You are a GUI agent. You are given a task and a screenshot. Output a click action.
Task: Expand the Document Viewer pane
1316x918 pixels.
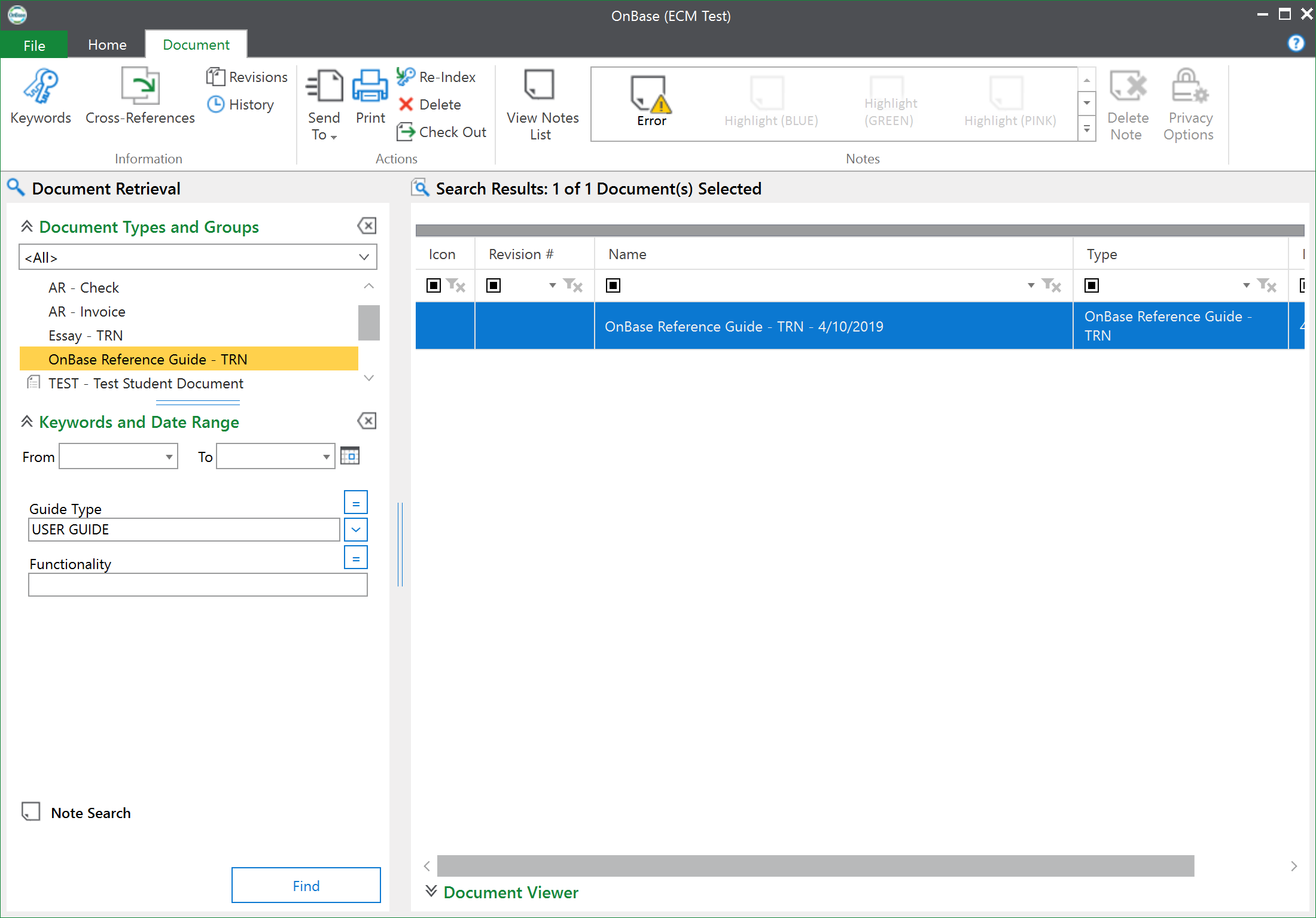pos(431,891)
